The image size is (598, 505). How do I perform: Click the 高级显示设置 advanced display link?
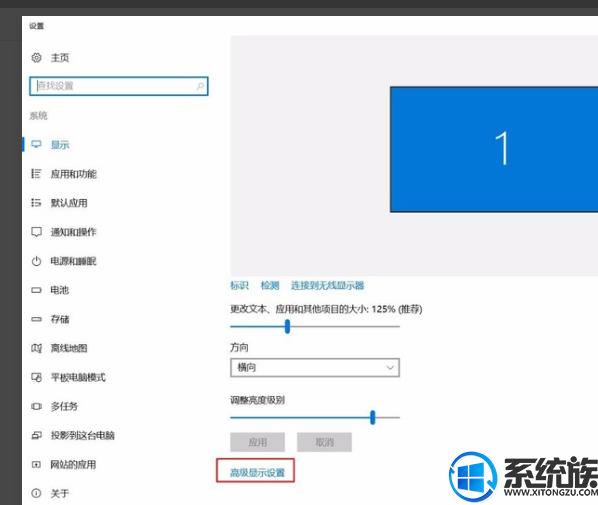257,473
